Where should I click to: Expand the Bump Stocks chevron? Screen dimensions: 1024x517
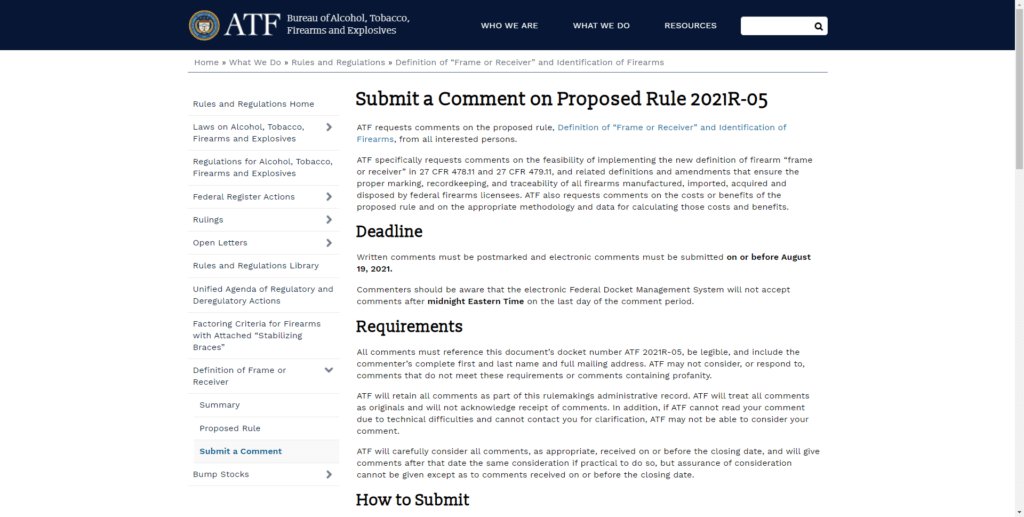328,475
